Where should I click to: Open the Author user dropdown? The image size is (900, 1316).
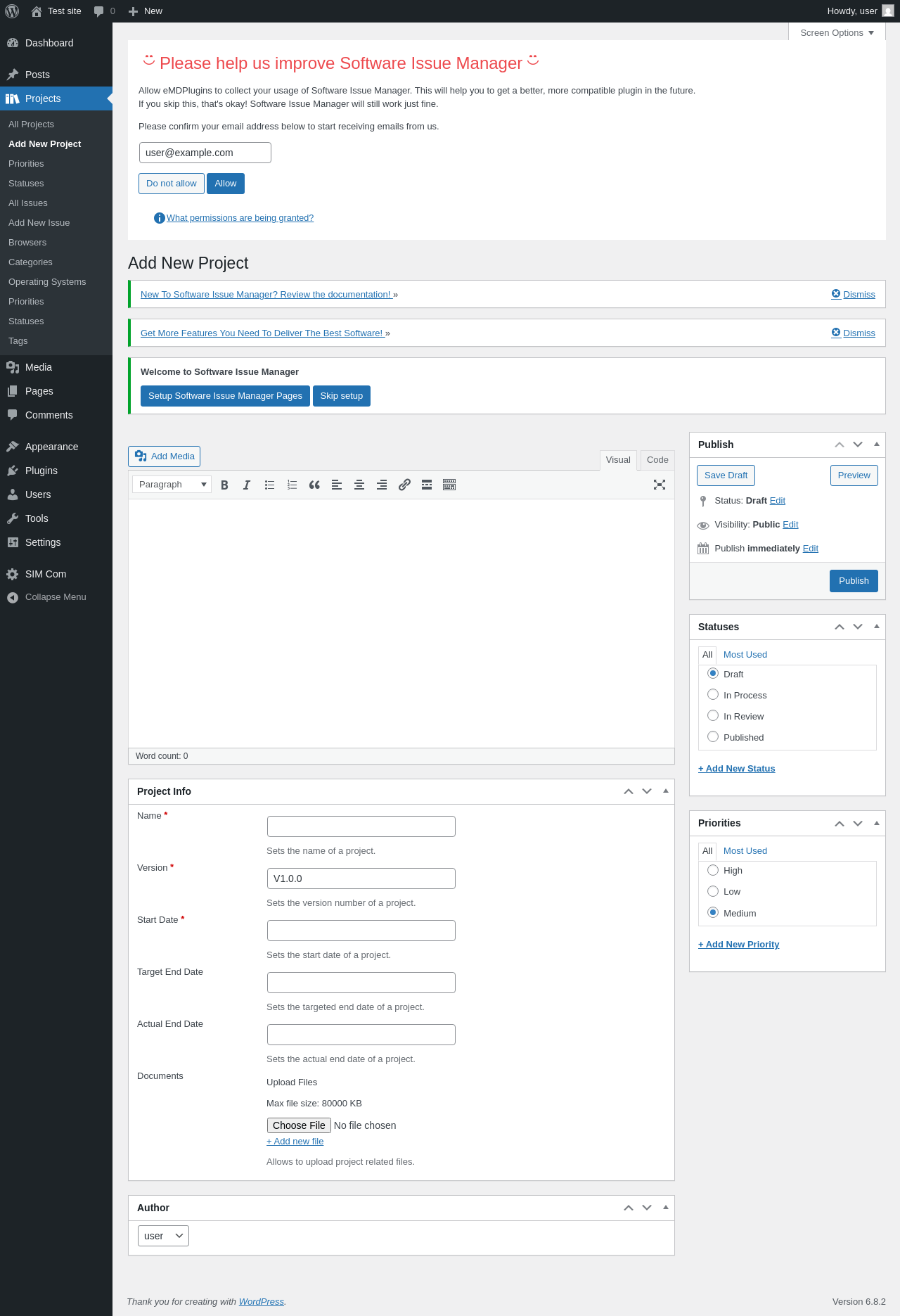point(163,1236)
